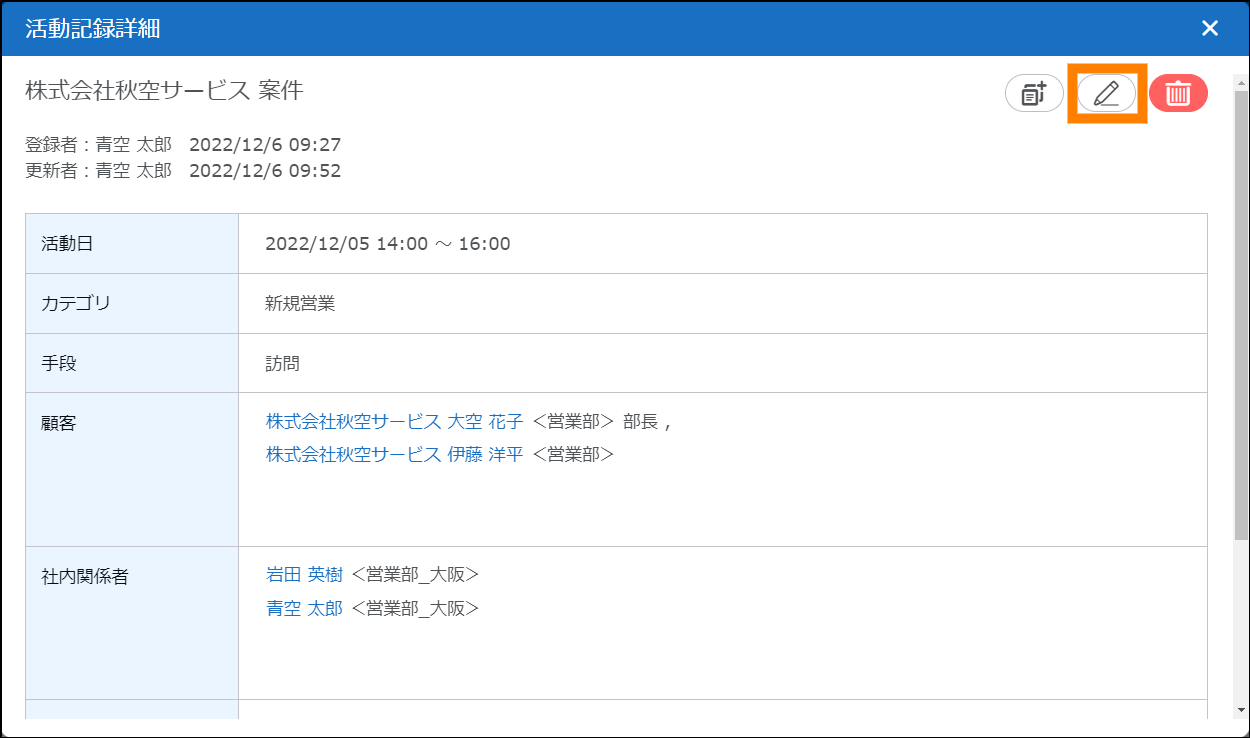Screen dimensions: 1250x738
Task: Close the 活動記録詳細 dialog
Action: [x=1210, y=28]
